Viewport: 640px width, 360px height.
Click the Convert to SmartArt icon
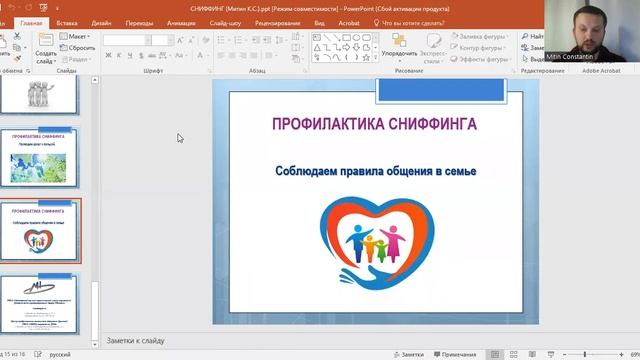click(x=297, y=59)
